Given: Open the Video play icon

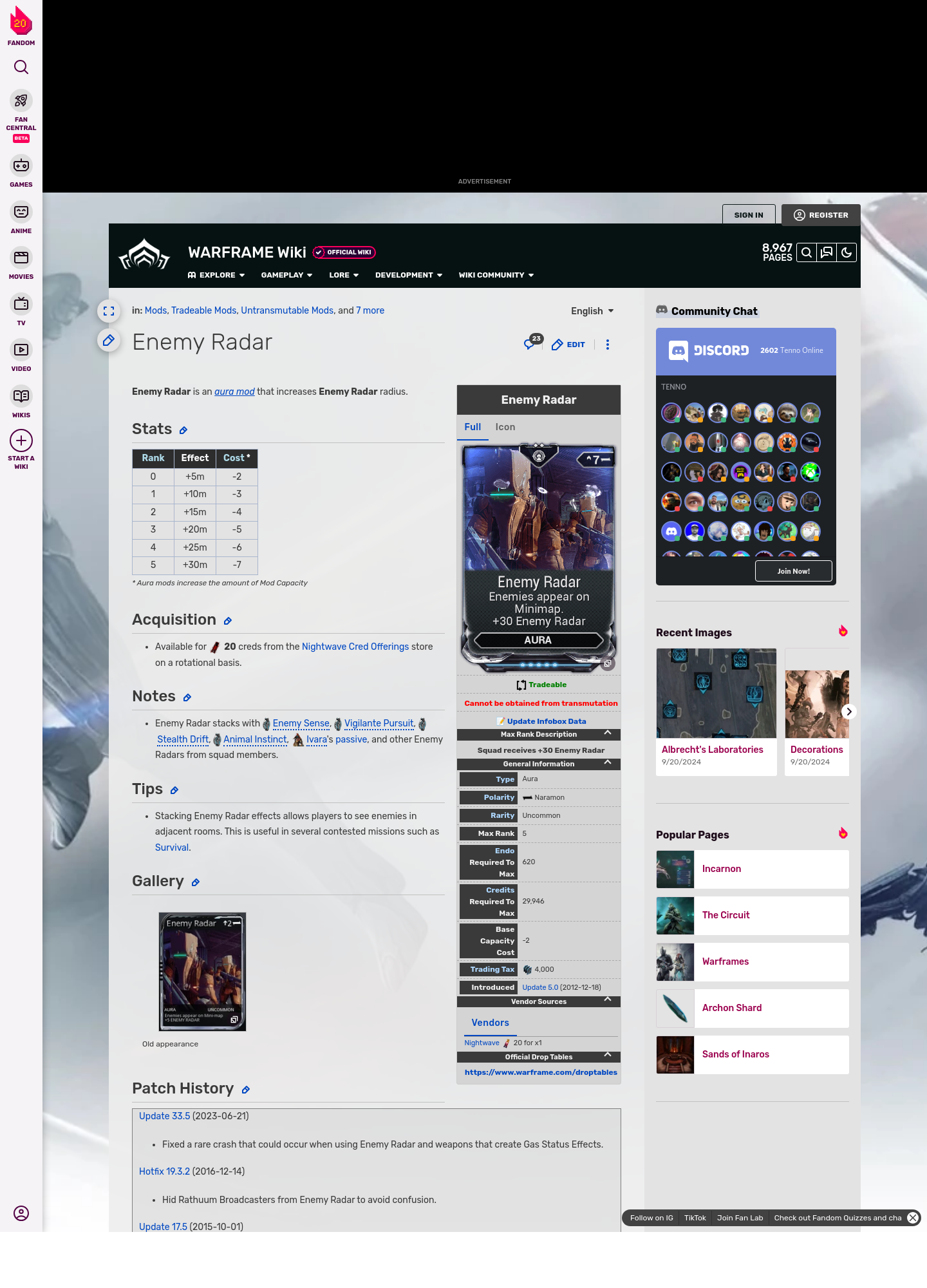Looking at the screenshot, I should coord(21,350).
